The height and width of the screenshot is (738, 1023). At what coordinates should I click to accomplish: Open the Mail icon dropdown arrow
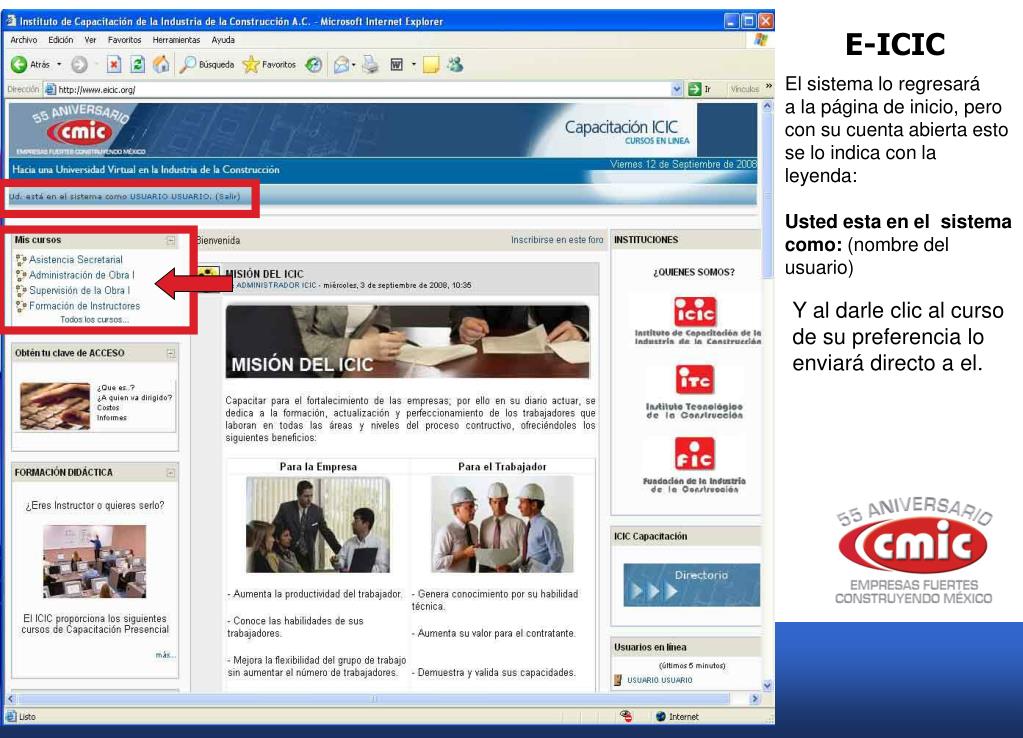click(x=354, y=65)
